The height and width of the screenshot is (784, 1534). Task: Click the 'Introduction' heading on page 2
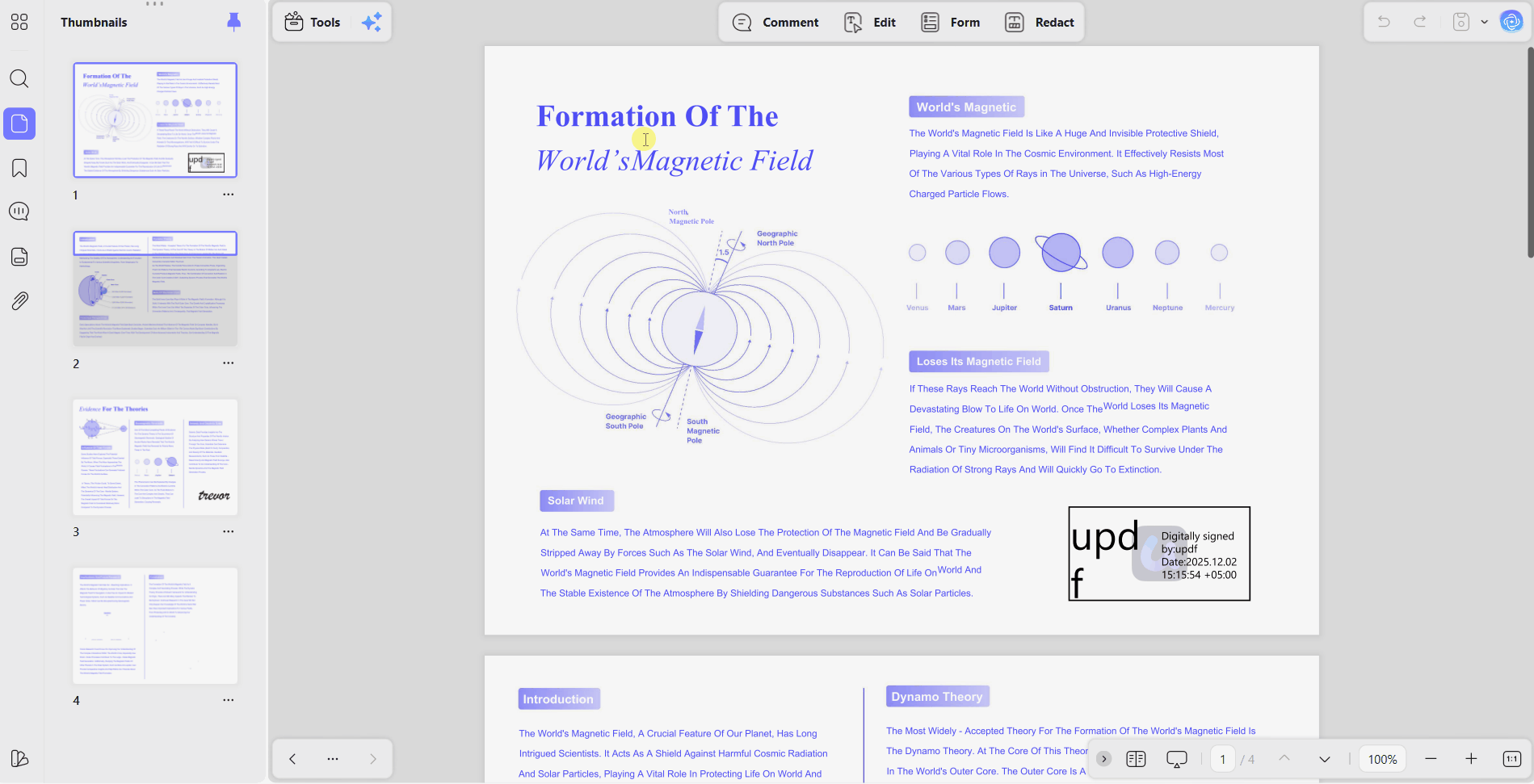pos(559,699)
